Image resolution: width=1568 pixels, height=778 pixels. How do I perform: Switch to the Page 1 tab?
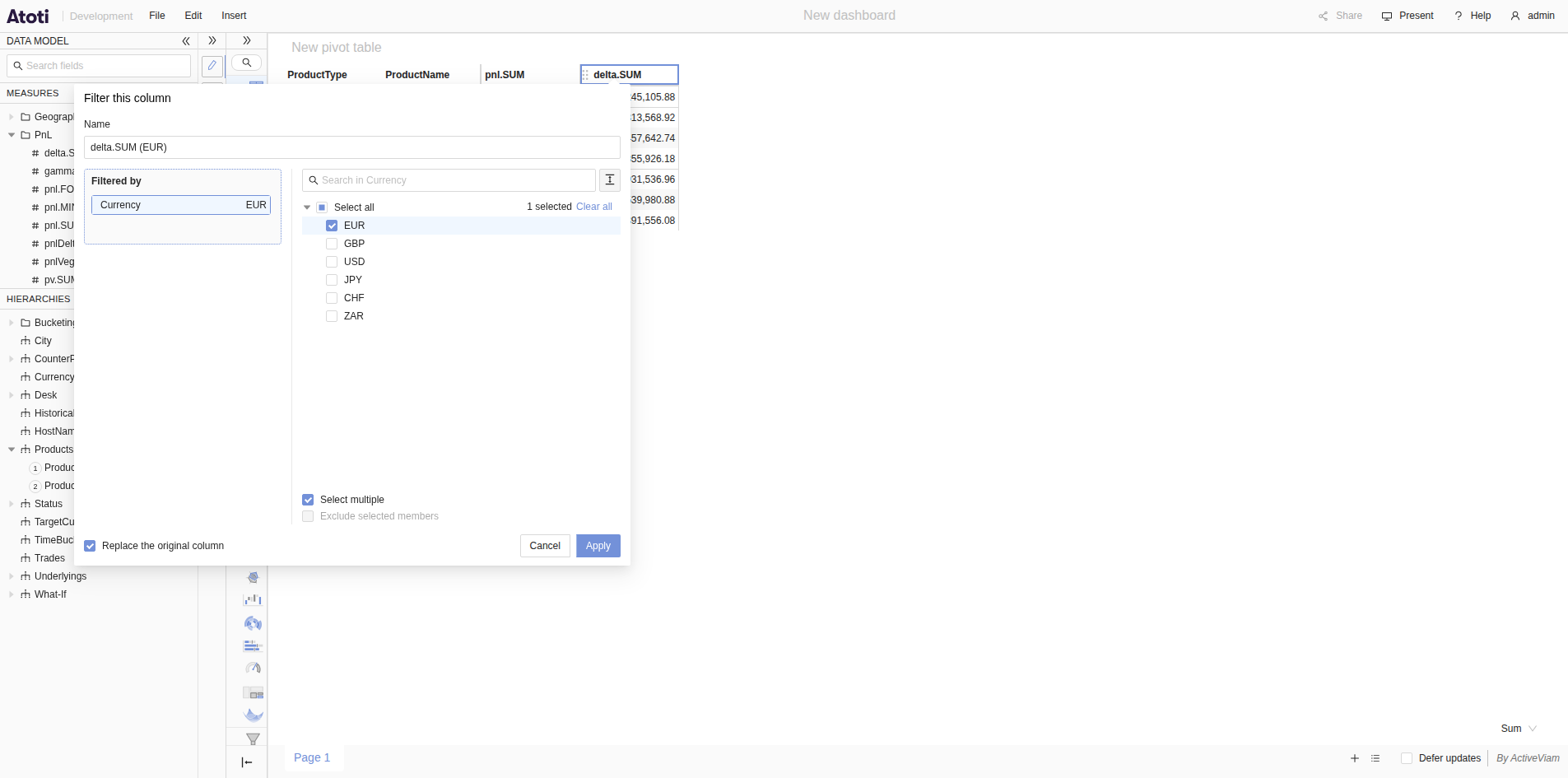[312, 757]
